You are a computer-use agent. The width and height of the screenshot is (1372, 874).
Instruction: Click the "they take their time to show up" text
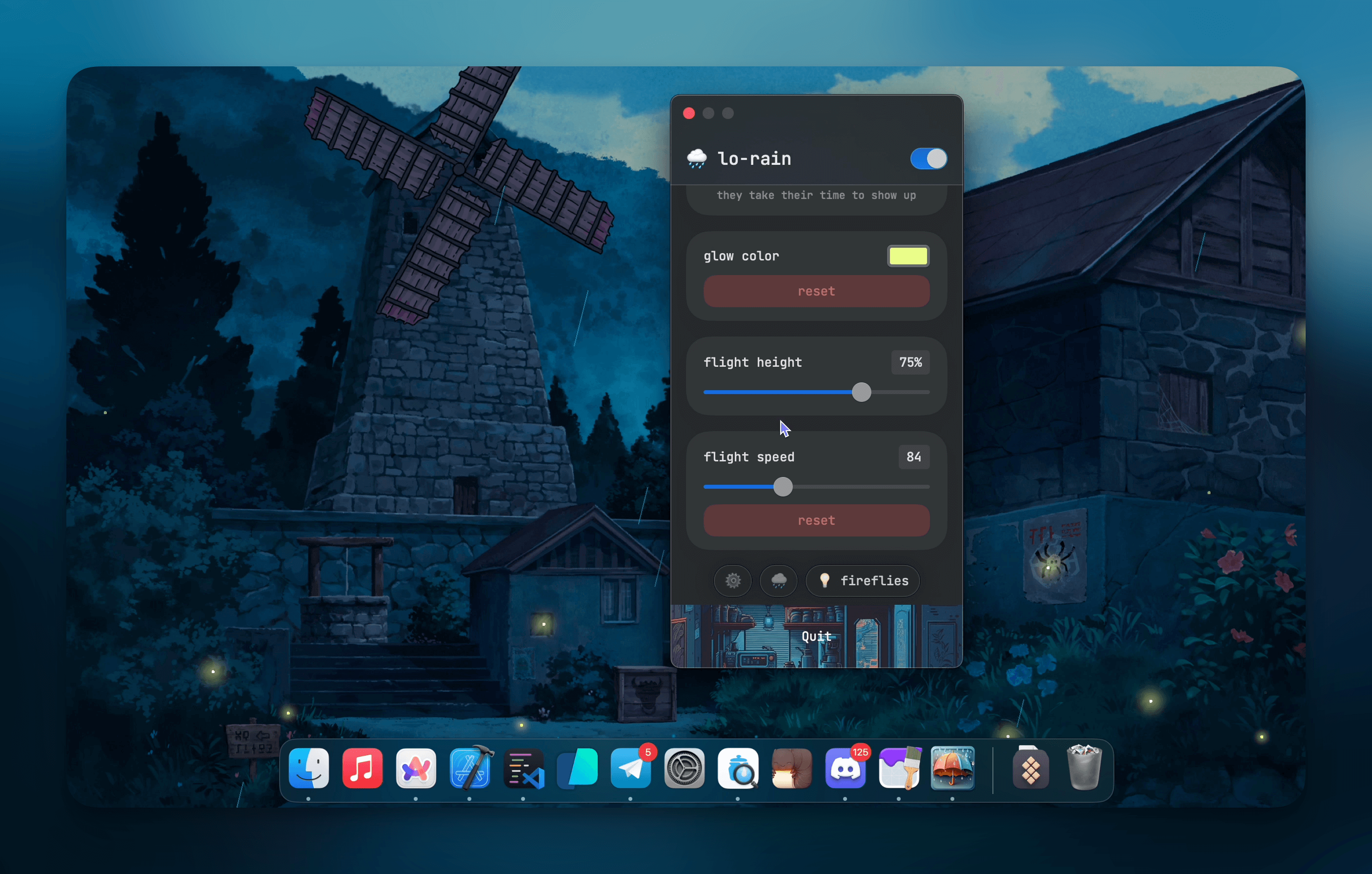point(816,195)
